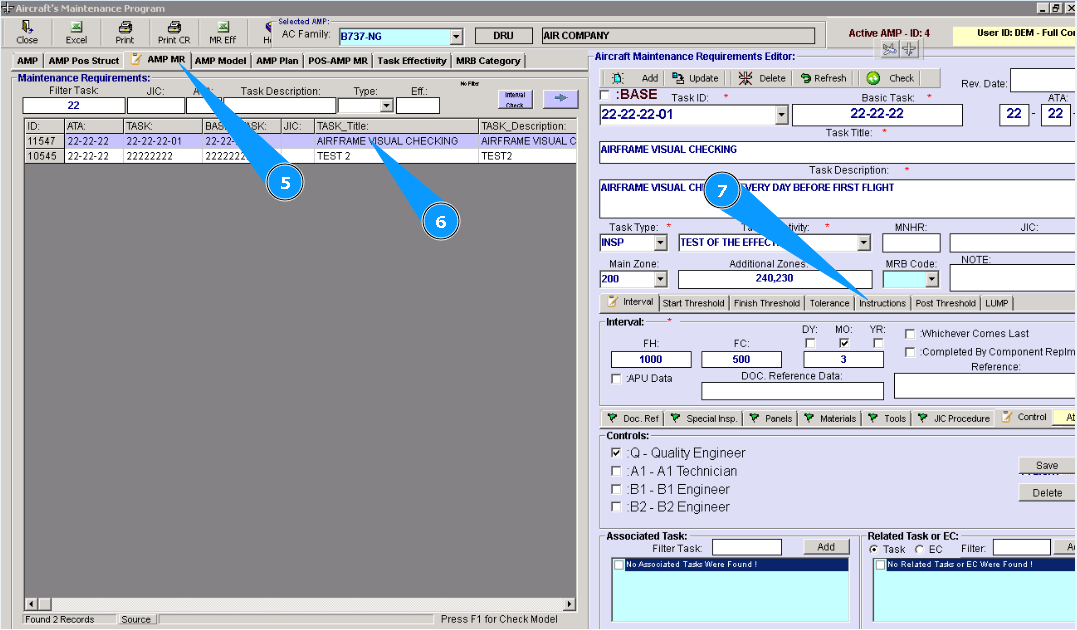Click Add in Associated Task section
Image resolution: width=1077 pixels, height=630 pixels.
(x=826, y=547)
